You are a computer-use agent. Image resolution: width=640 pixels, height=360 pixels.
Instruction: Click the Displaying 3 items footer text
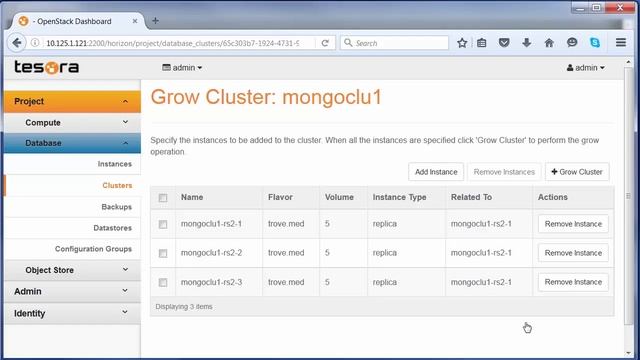(x=184, y=307)
